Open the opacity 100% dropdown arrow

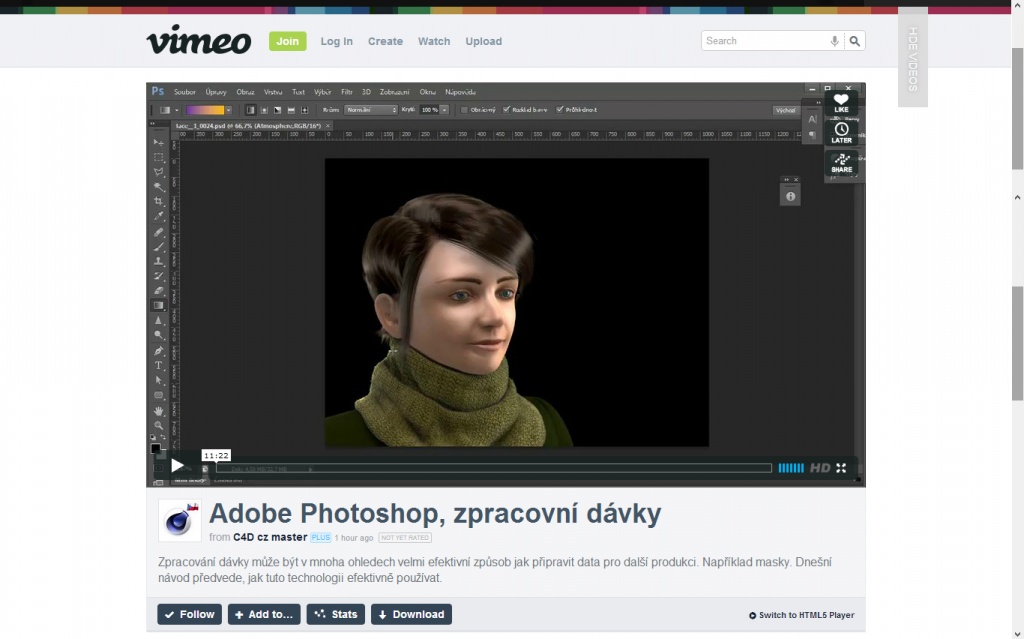[x=445, y=110]
